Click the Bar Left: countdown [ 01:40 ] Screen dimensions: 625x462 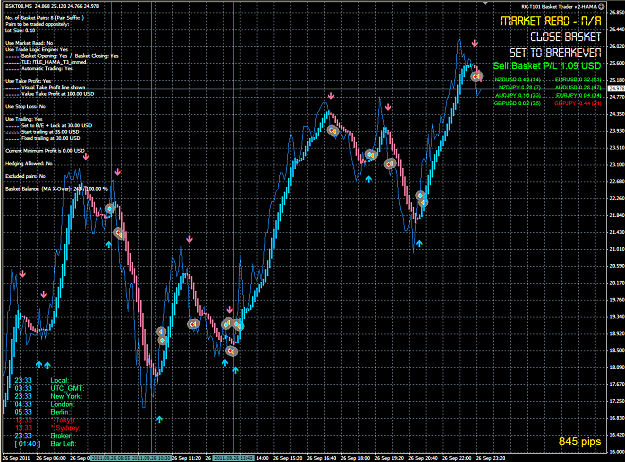pyautogui.click(x=28, y=444)
